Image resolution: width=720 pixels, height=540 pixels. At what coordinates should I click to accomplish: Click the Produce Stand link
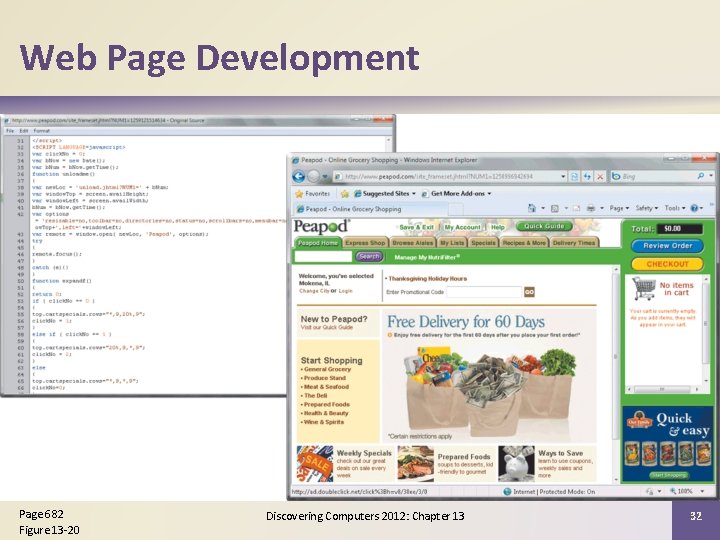pos(325,378)
